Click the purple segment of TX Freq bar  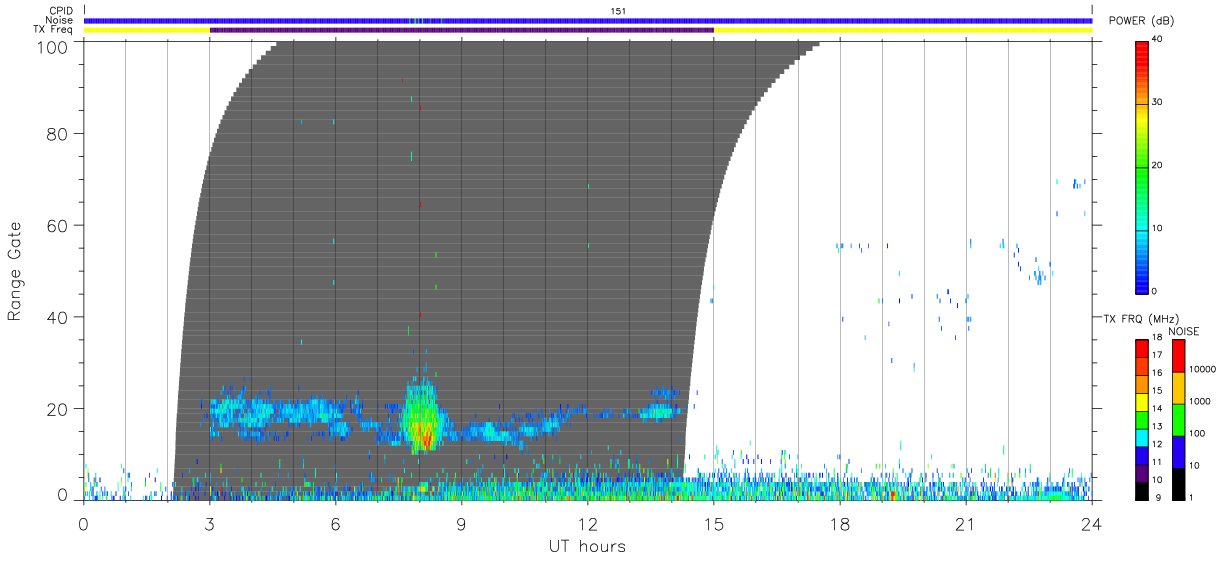click(x=462, y=30)
